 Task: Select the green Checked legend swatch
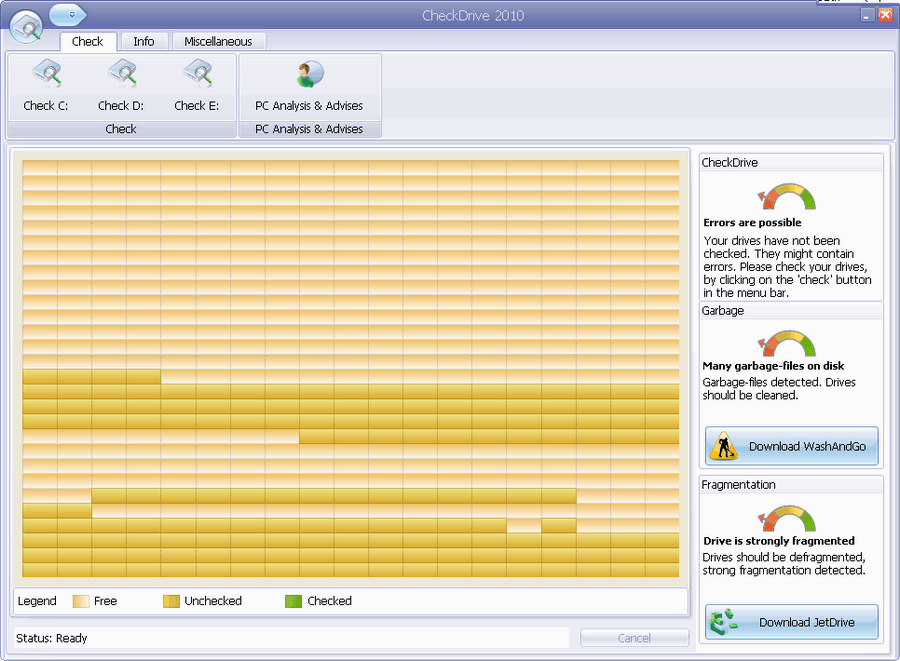[x=292, y=601]
